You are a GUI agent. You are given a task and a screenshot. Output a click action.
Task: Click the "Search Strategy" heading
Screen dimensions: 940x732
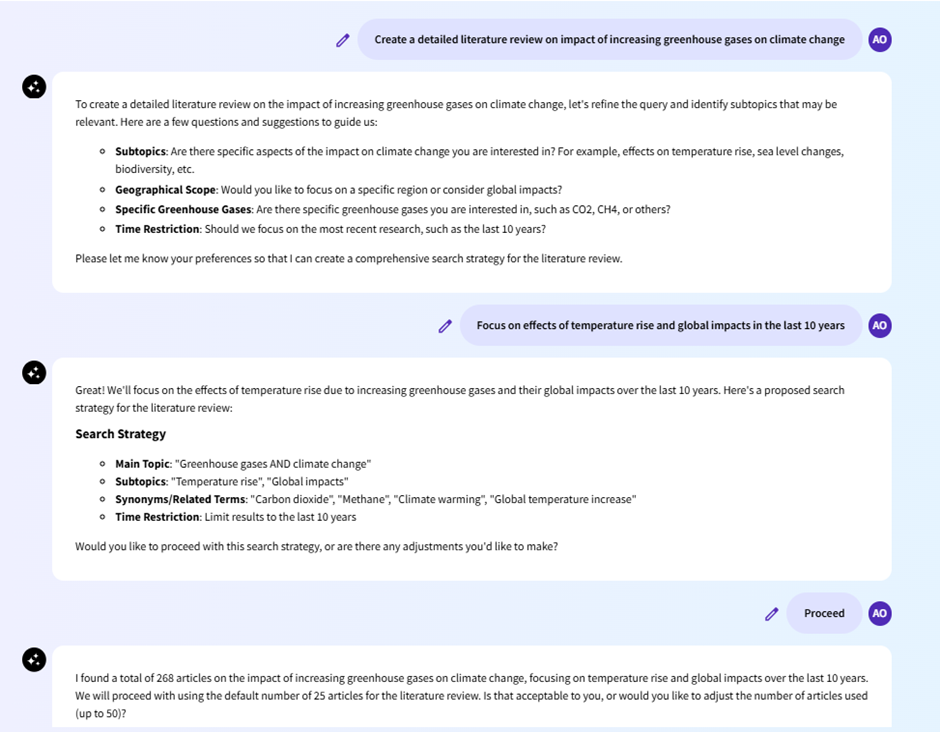coord(121,434)
